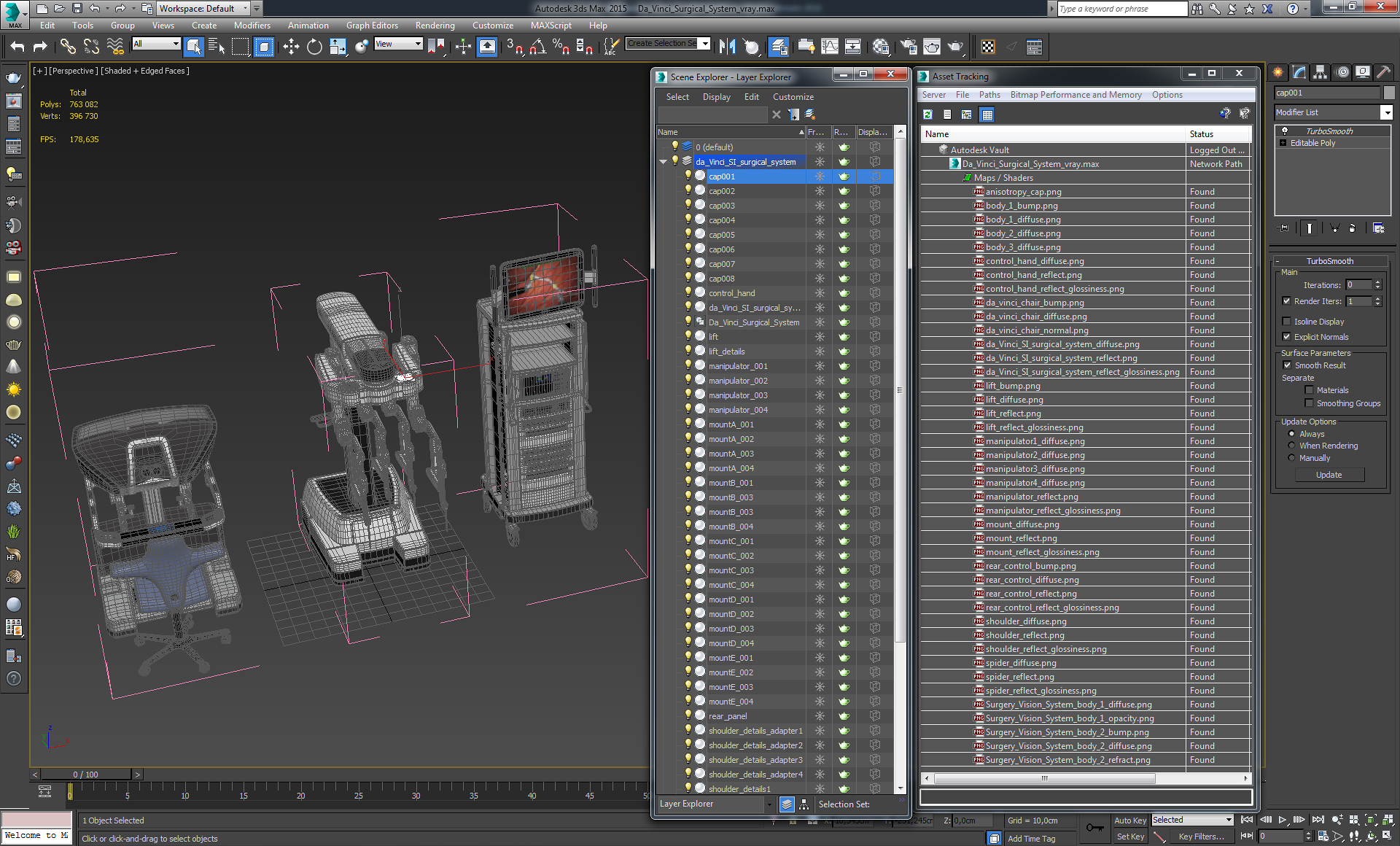This screenshot has width=1400, height=846.
Task: Click the Mirror tool icon
Action: (727, 47)
